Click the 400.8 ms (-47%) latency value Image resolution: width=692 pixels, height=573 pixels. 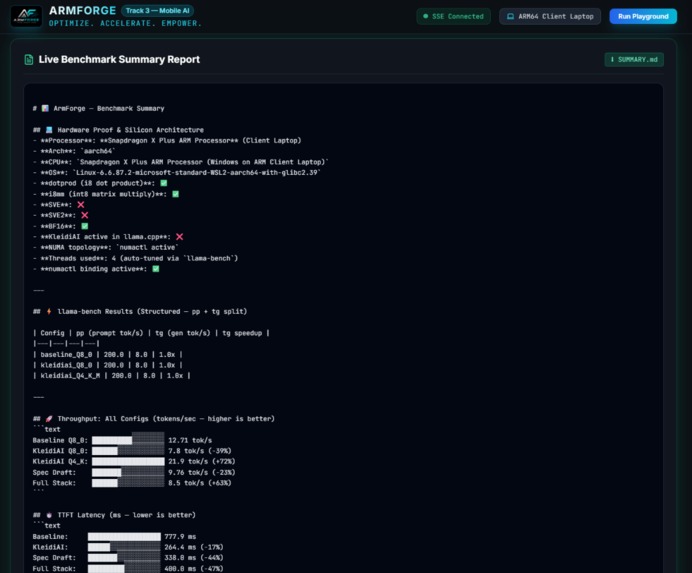pyautogui.click(x=194, y=569)
